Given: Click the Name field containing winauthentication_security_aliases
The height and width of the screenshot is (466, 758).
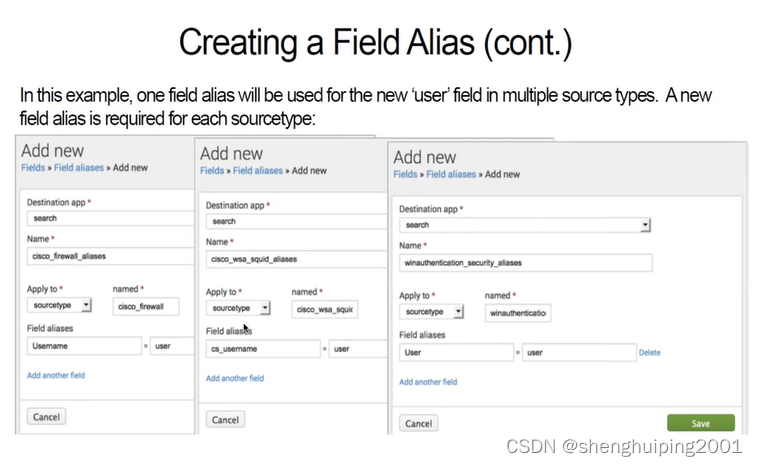Looking at the screenshot, I should tap(525, 264).
